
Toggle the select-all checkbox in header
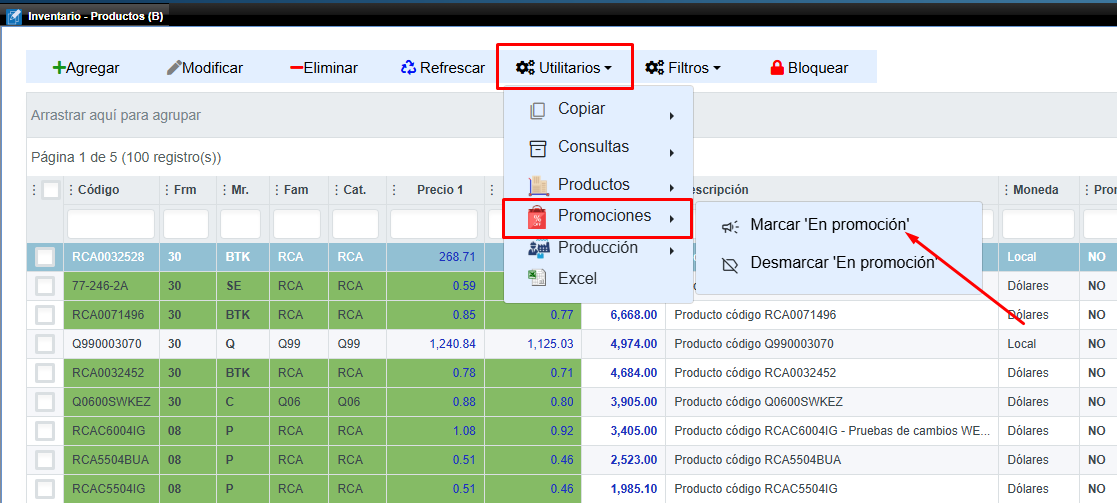pos(51,190)
